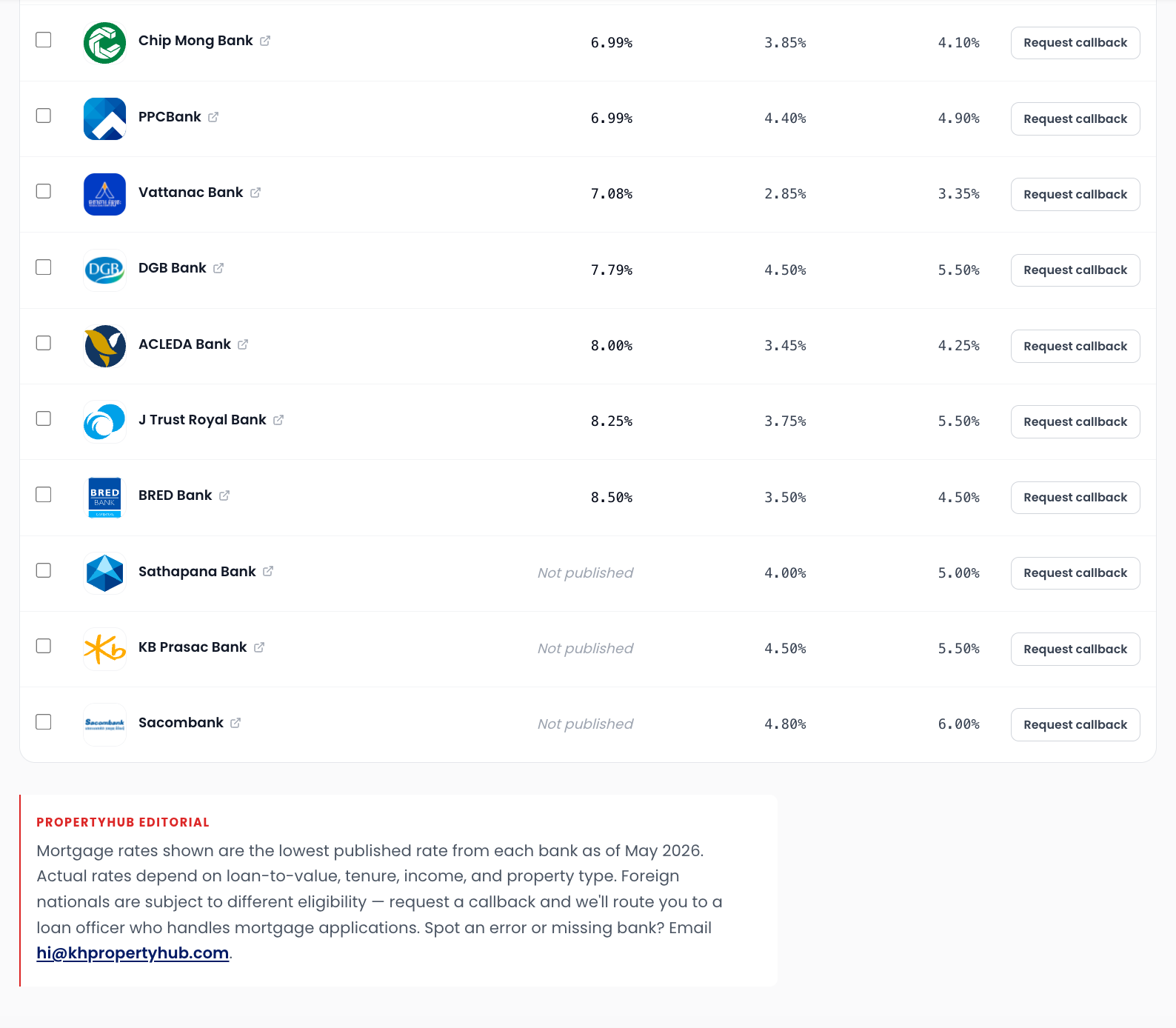This screenshot has width=1176, height=1028.
Task: Request callback from J Trust Royal Bank
Action: pos(1075,421)
